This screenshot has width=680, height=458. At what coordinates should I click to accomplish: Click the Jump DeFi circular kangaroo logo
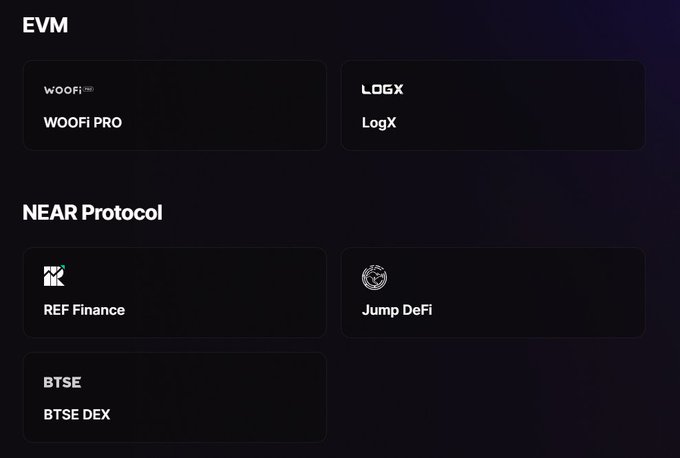point(374,277)
